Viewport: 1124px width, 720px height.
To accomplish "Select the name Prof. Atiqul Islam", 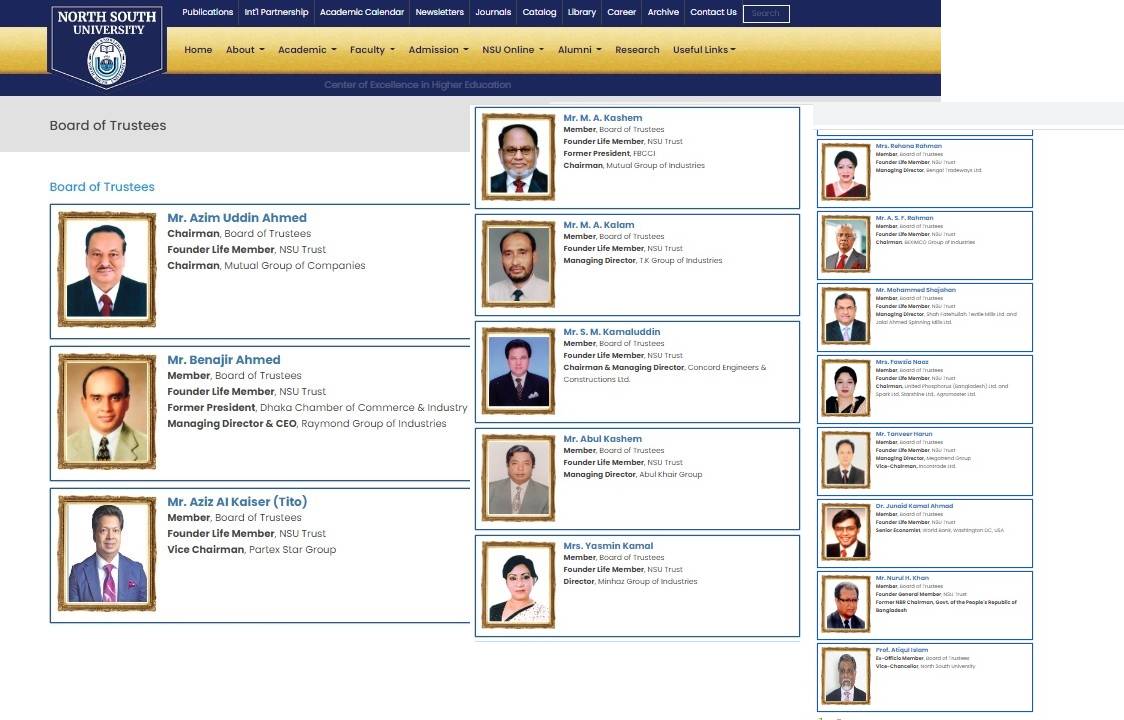I will (x=901, y=649).
